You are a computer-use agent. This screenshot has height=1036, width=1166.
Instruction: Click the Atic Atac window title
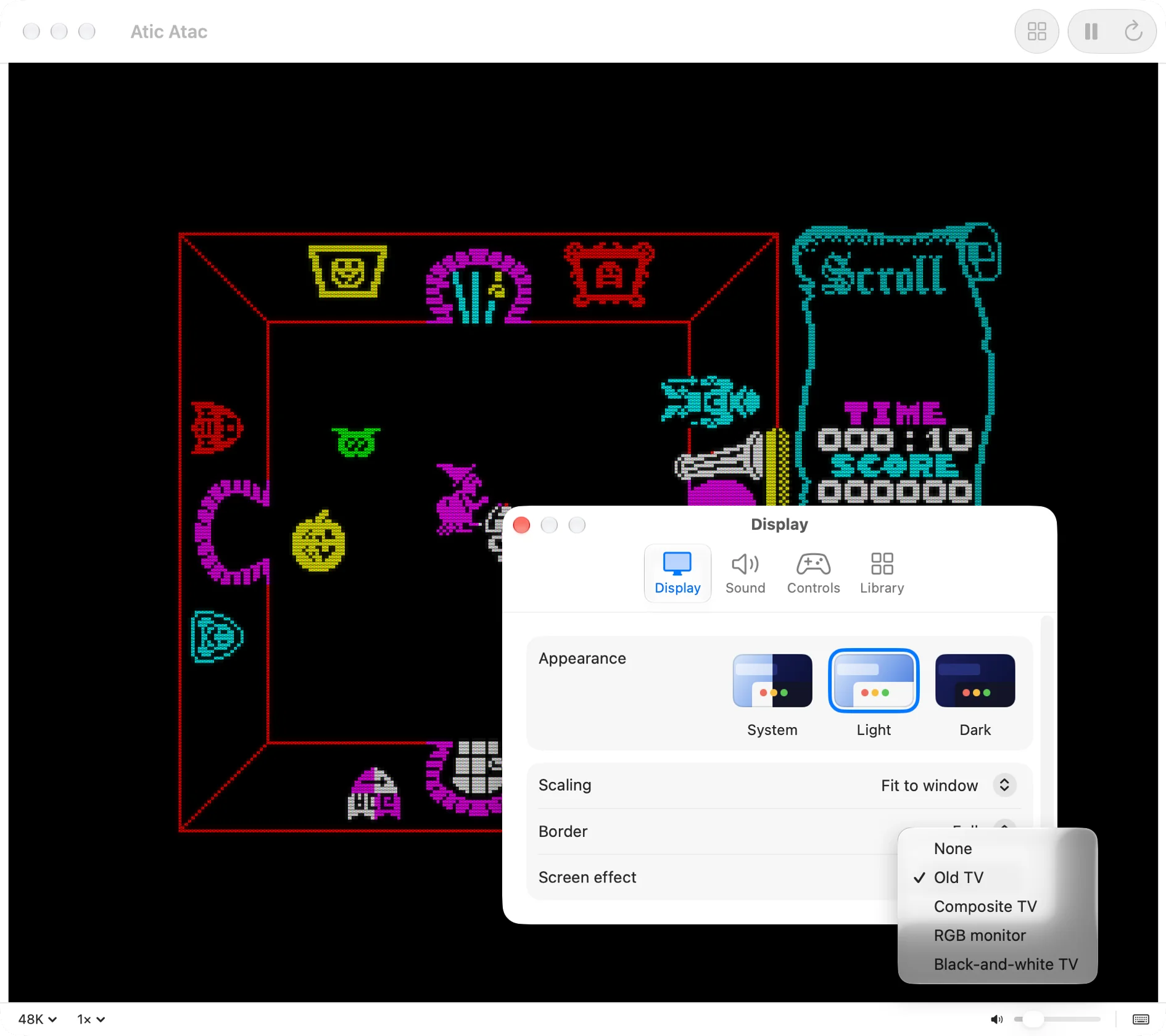(168, 31)
